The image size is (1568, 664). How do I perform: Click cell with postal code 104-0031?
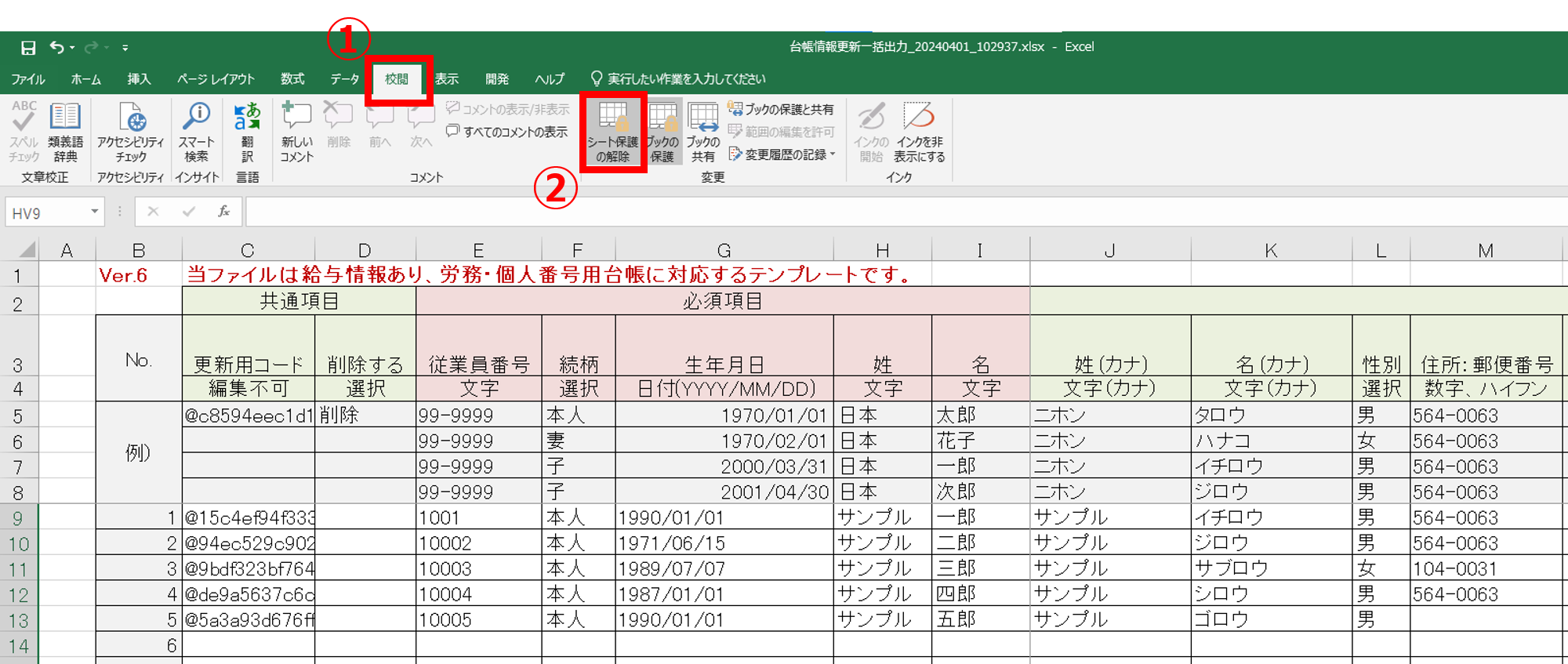tap(1486, 569)
